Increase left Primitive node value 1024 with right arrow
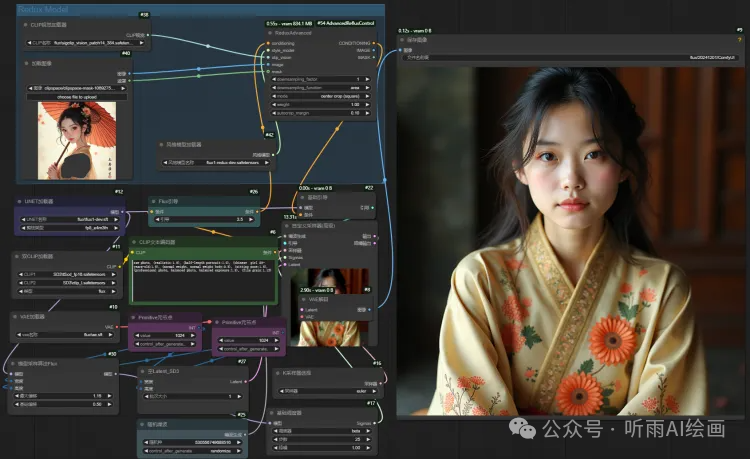Image resolution: width=750 pixels, height=459 pixels. click(193, 336)
